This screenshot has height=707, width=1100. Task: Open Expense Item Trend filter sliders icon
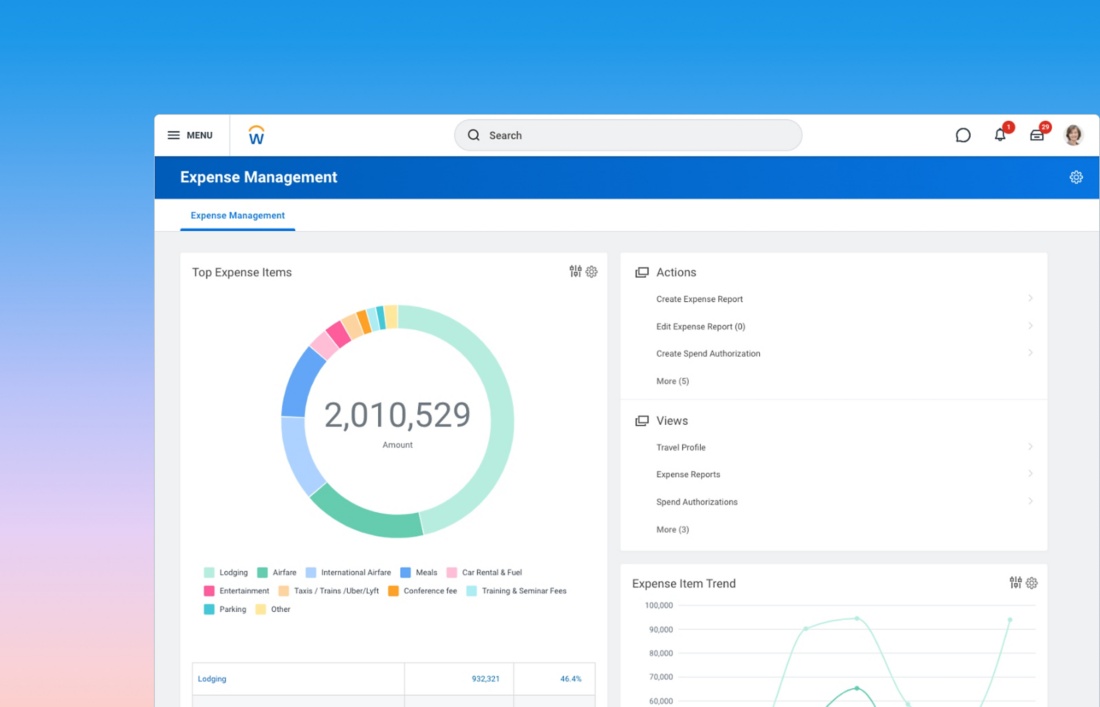pyautogui.click(x=1015, y=583)
